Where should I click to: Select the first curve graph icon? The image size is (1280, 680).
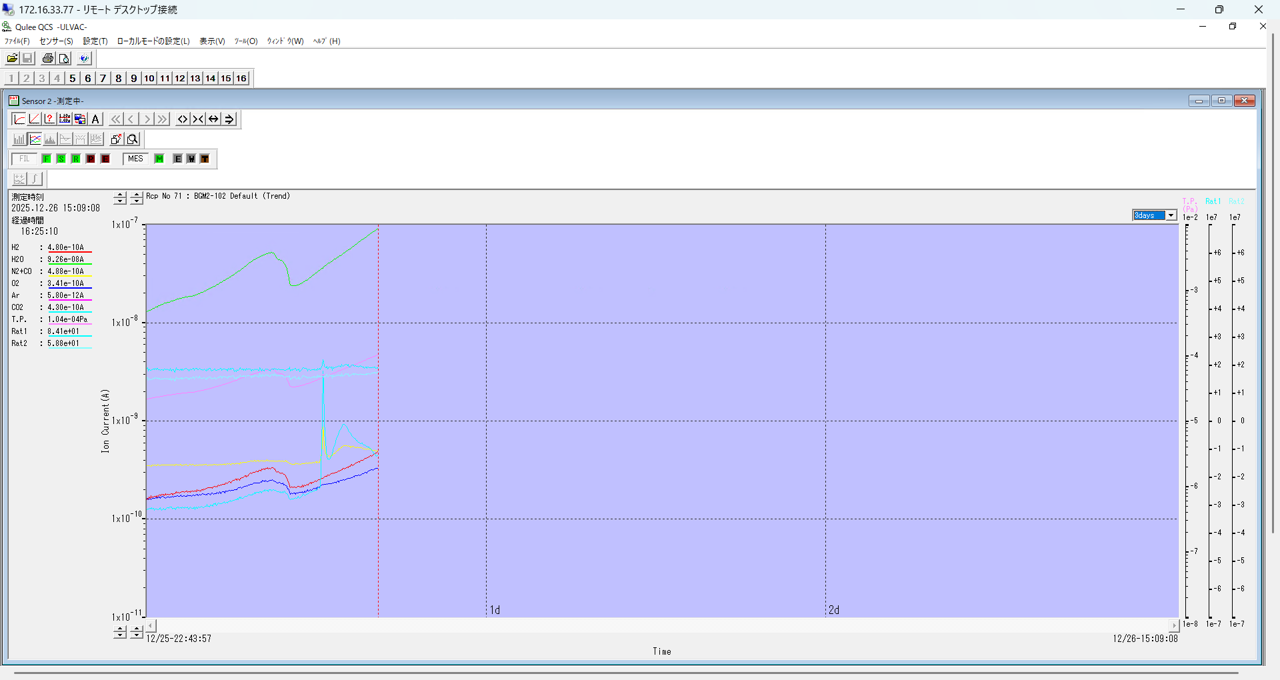pos(19,119)
